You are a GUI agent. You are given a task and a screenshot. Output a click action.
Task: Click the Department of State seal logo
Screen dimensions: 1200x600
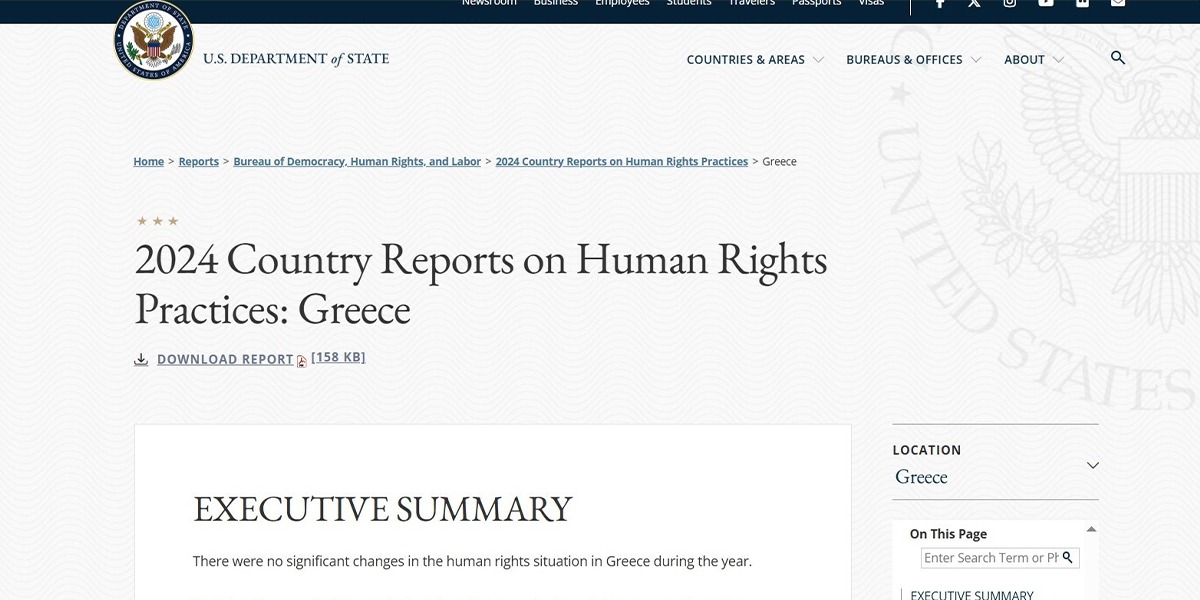coord(153,40)
